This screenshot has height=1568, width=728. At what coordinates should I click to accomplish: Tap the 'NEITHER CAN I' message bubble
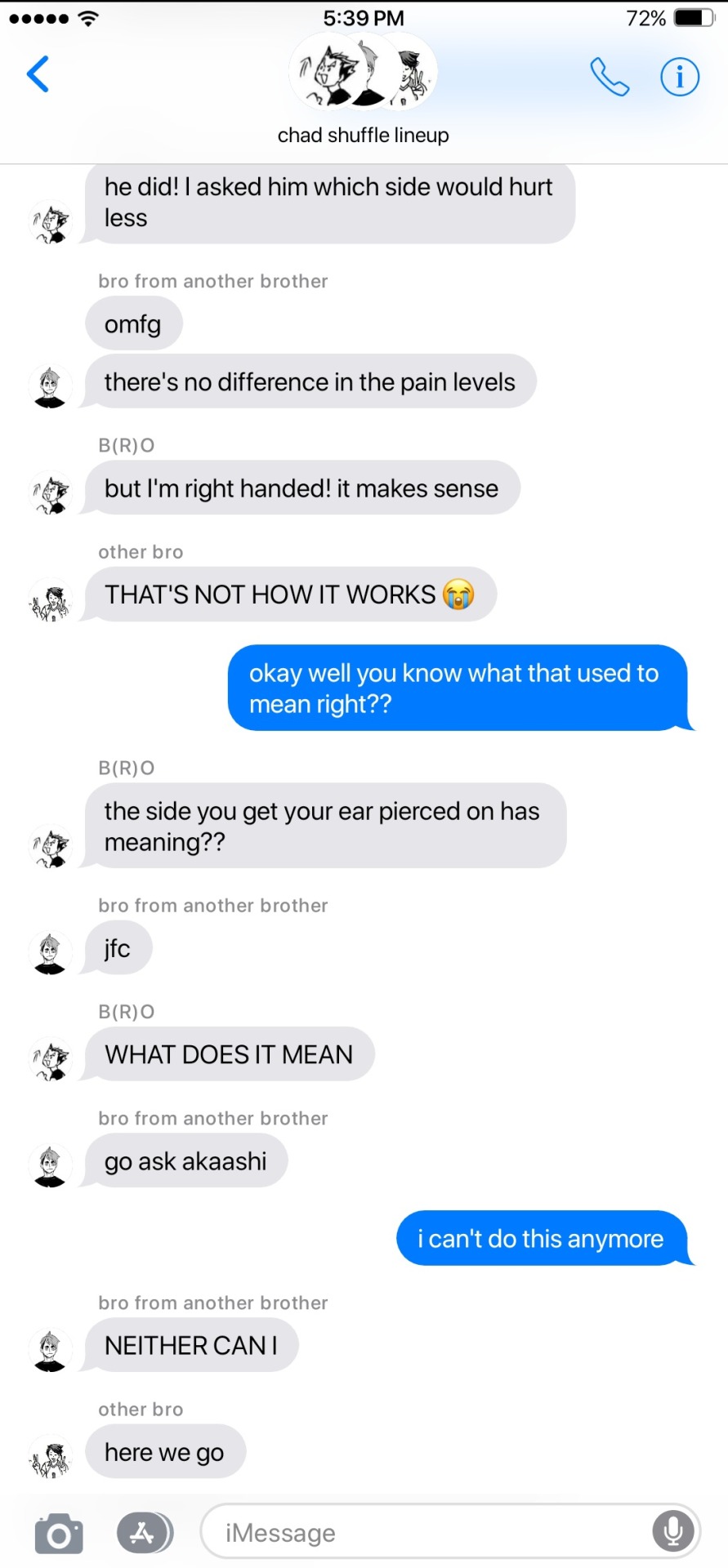point(190,1345)
